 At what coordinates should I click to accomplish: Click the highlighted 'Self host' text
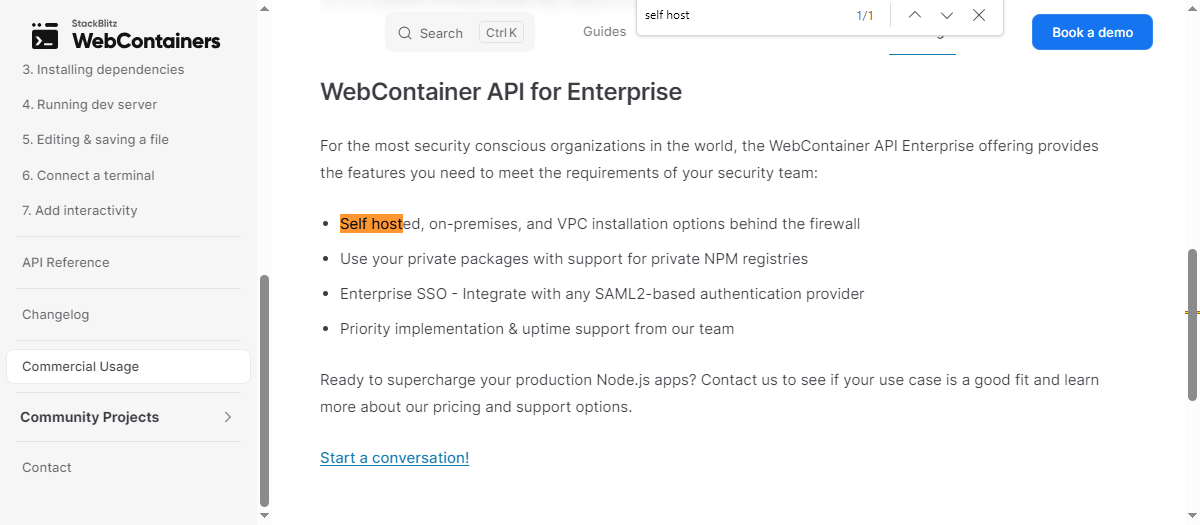coord(371,224)
